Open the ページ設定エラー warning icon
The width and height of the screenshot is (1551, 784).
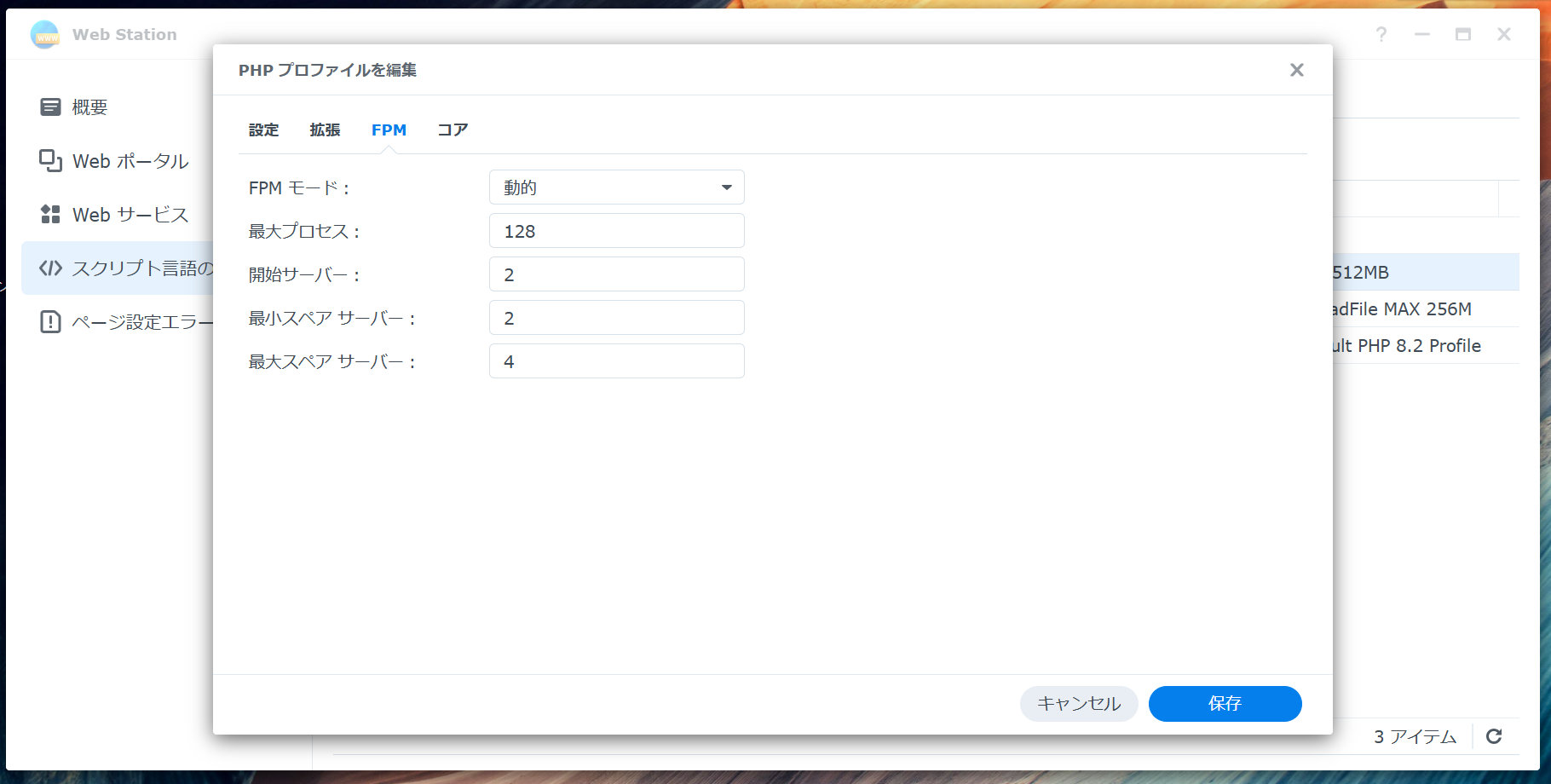click(x=50, y=322)
